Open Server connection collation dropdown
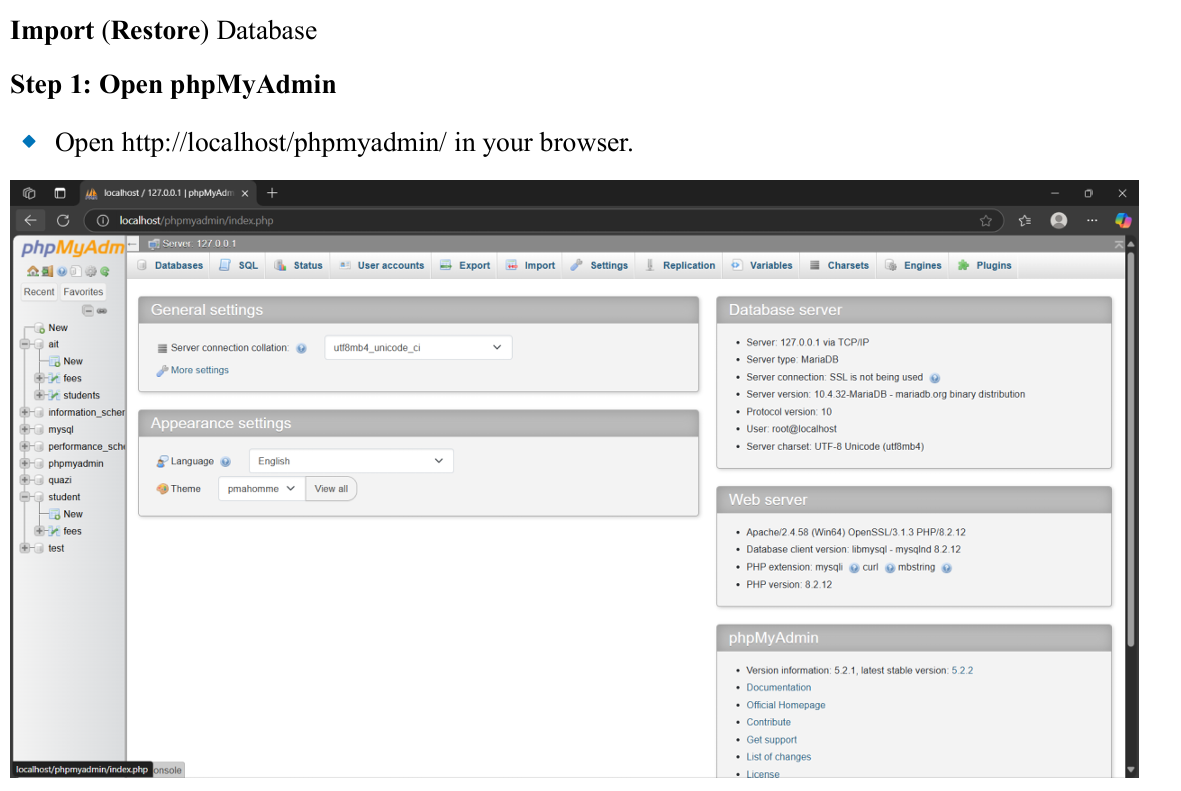Screen dimensions: 1181x791 (418, 347)
